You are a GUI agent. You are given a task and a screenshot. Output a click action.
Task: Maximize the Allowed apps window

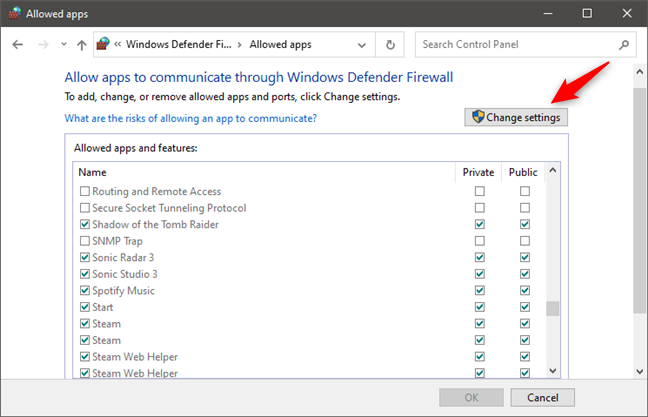click(587, 14)
